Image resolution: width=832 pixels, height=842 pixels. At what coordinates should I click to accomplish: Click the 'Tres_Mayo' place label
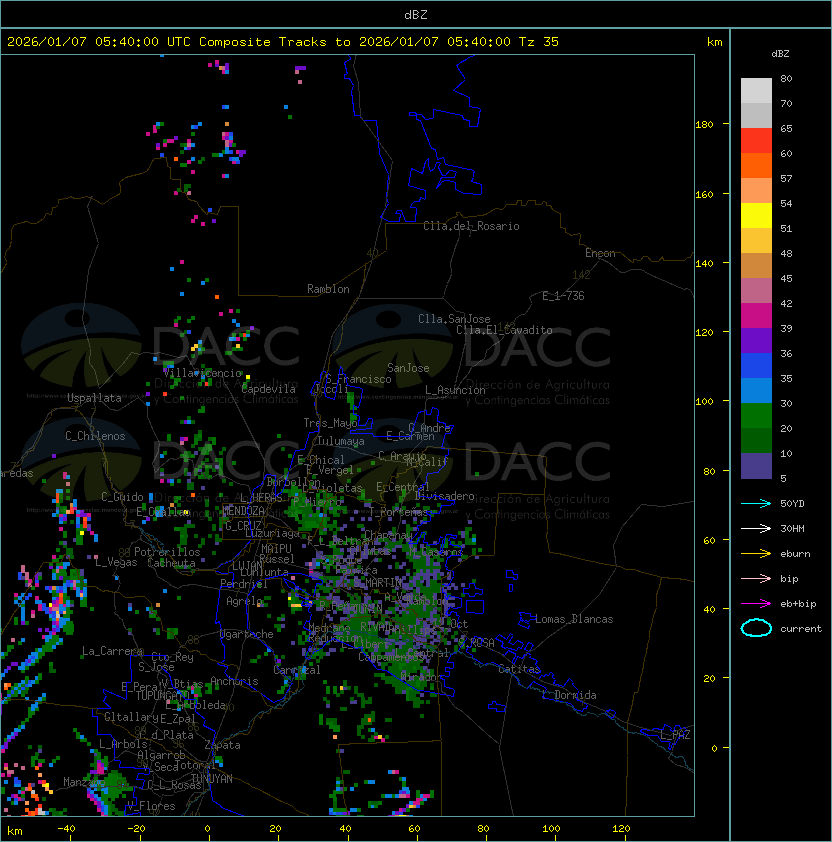coord(330,423)
